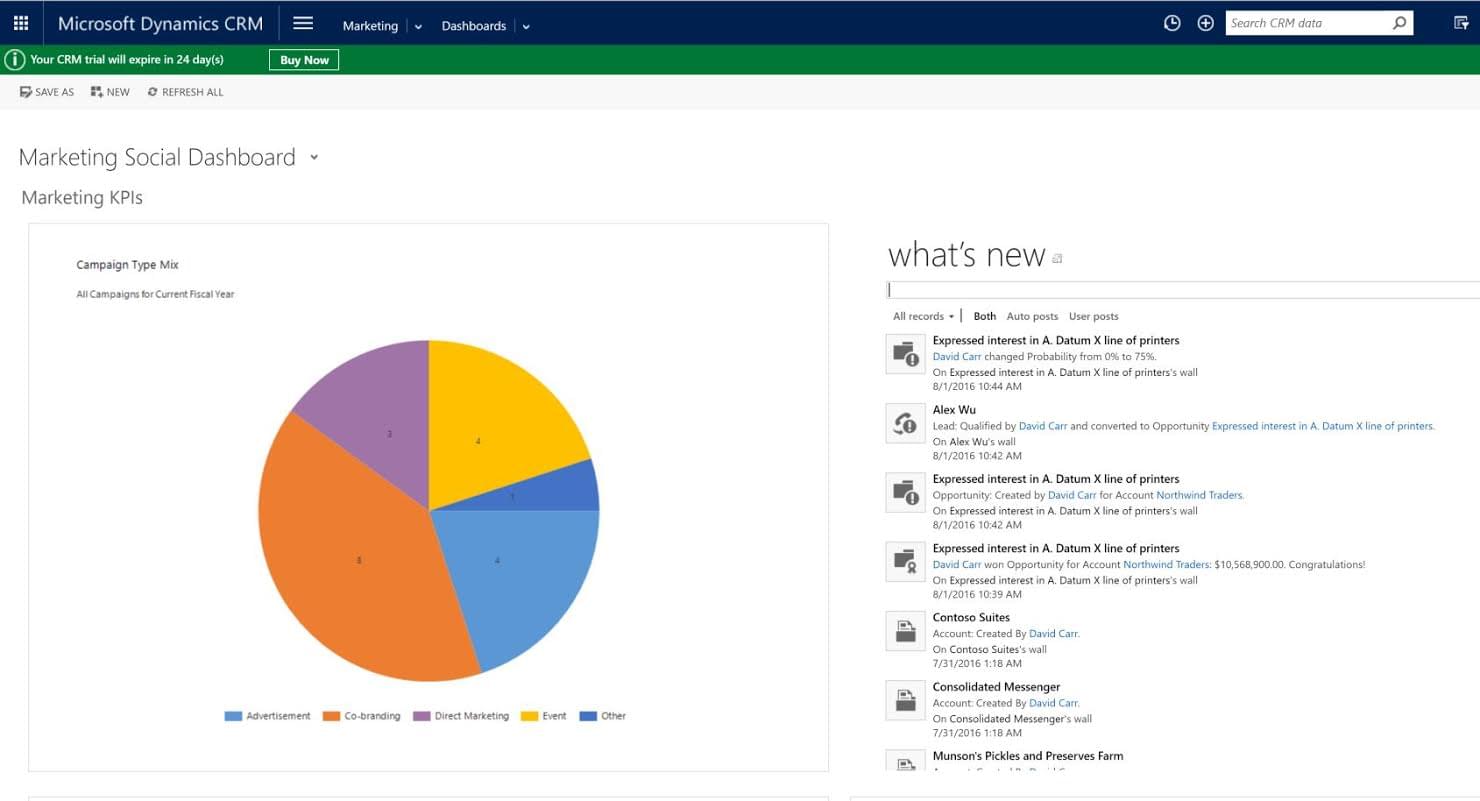Select the User posts filter tab
This screenshot has height=801, width=1480.
pos(1094,316)
